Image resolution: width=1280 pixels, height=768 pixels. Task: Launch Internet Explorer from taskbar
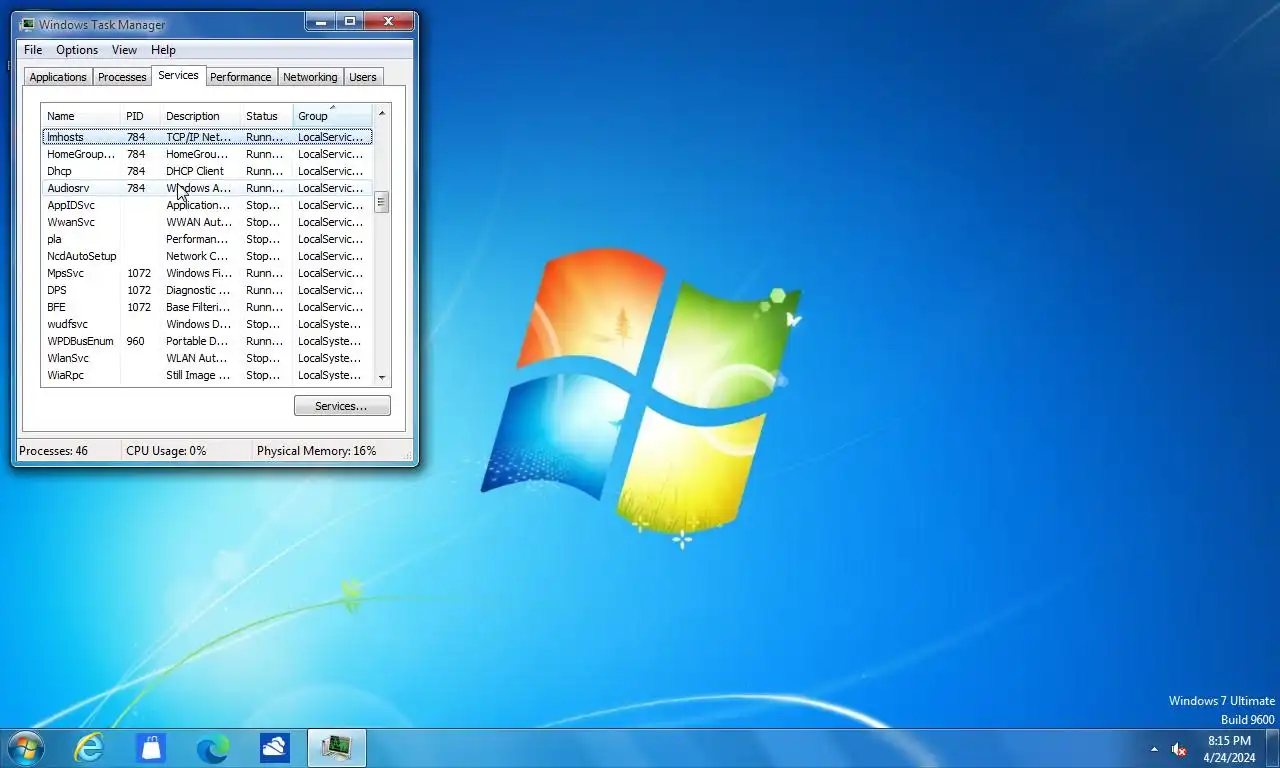(90, 748)
